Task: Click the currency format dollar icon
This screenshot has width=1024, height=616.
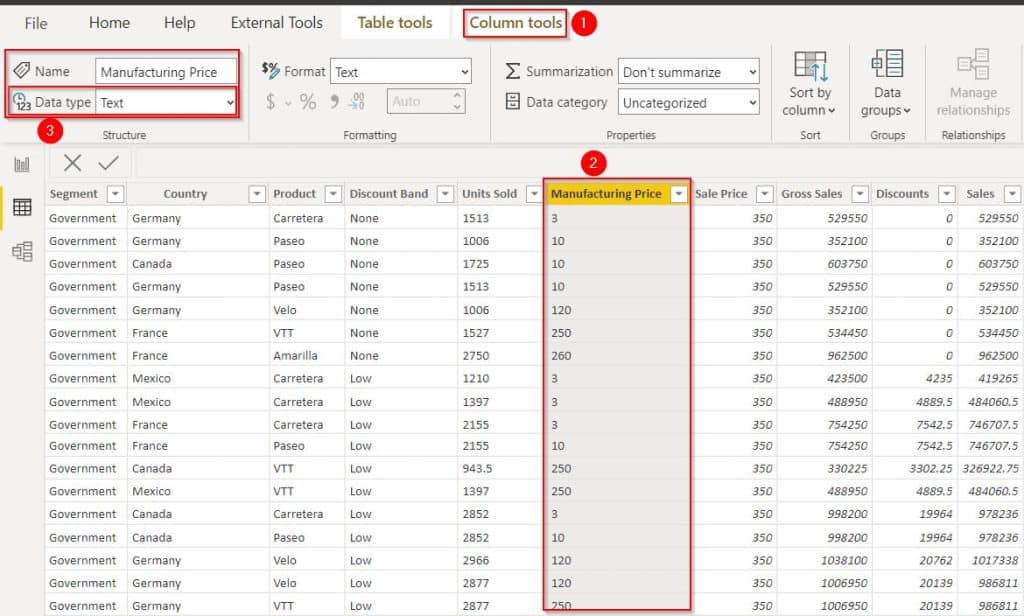Action: point(270,102)
